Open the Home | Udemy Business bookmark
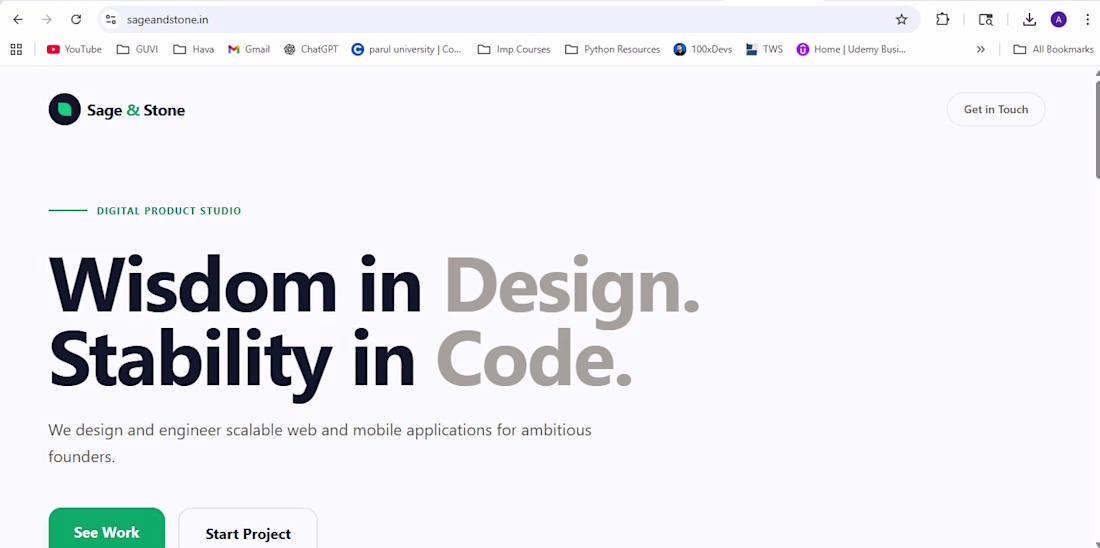 [851, 49]
